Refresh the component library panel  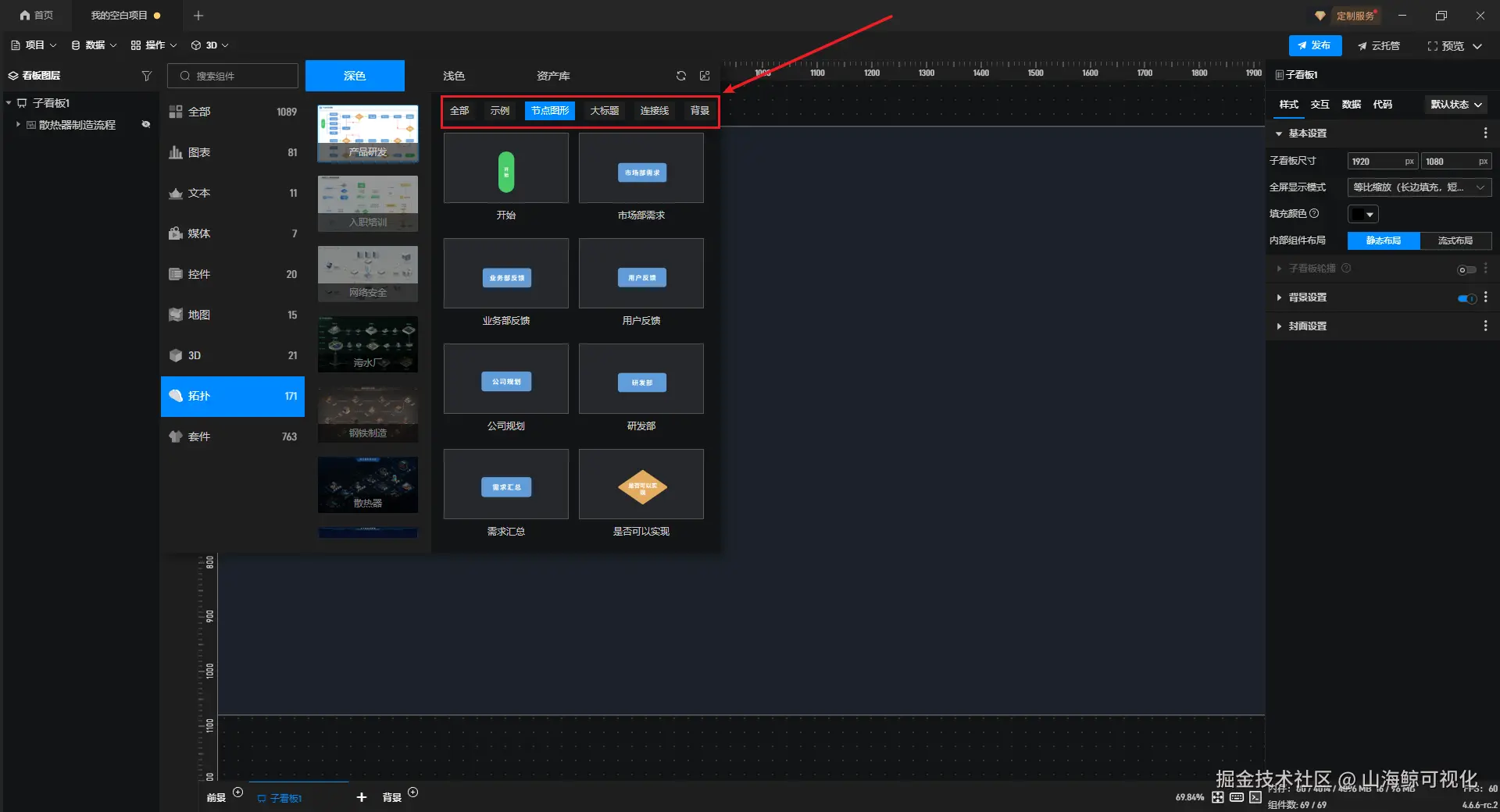click(x=681, y=76)
